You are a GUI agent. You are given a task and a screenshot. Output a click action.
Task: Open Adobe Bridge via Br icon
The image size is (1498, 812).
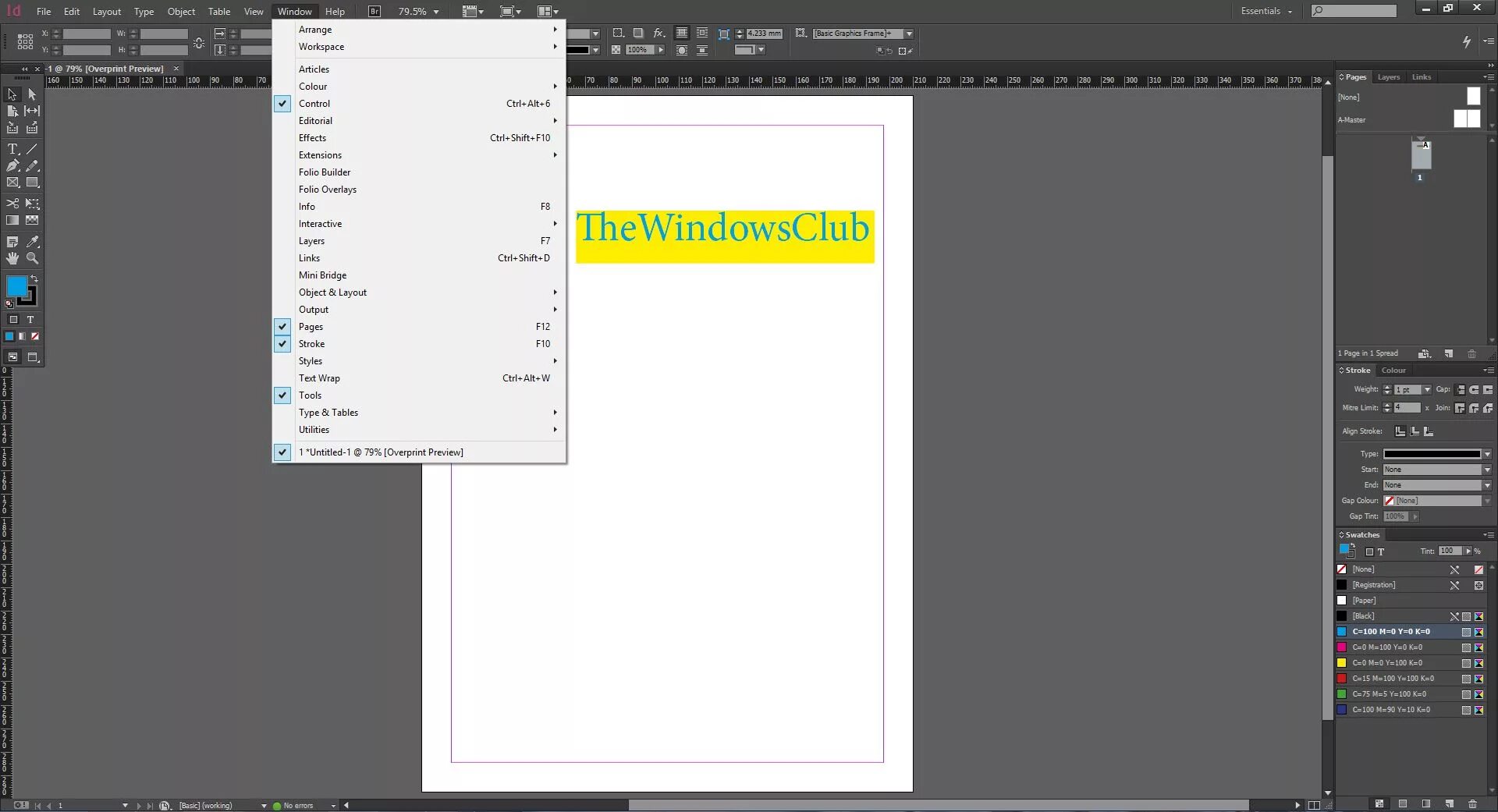point(374,11)
